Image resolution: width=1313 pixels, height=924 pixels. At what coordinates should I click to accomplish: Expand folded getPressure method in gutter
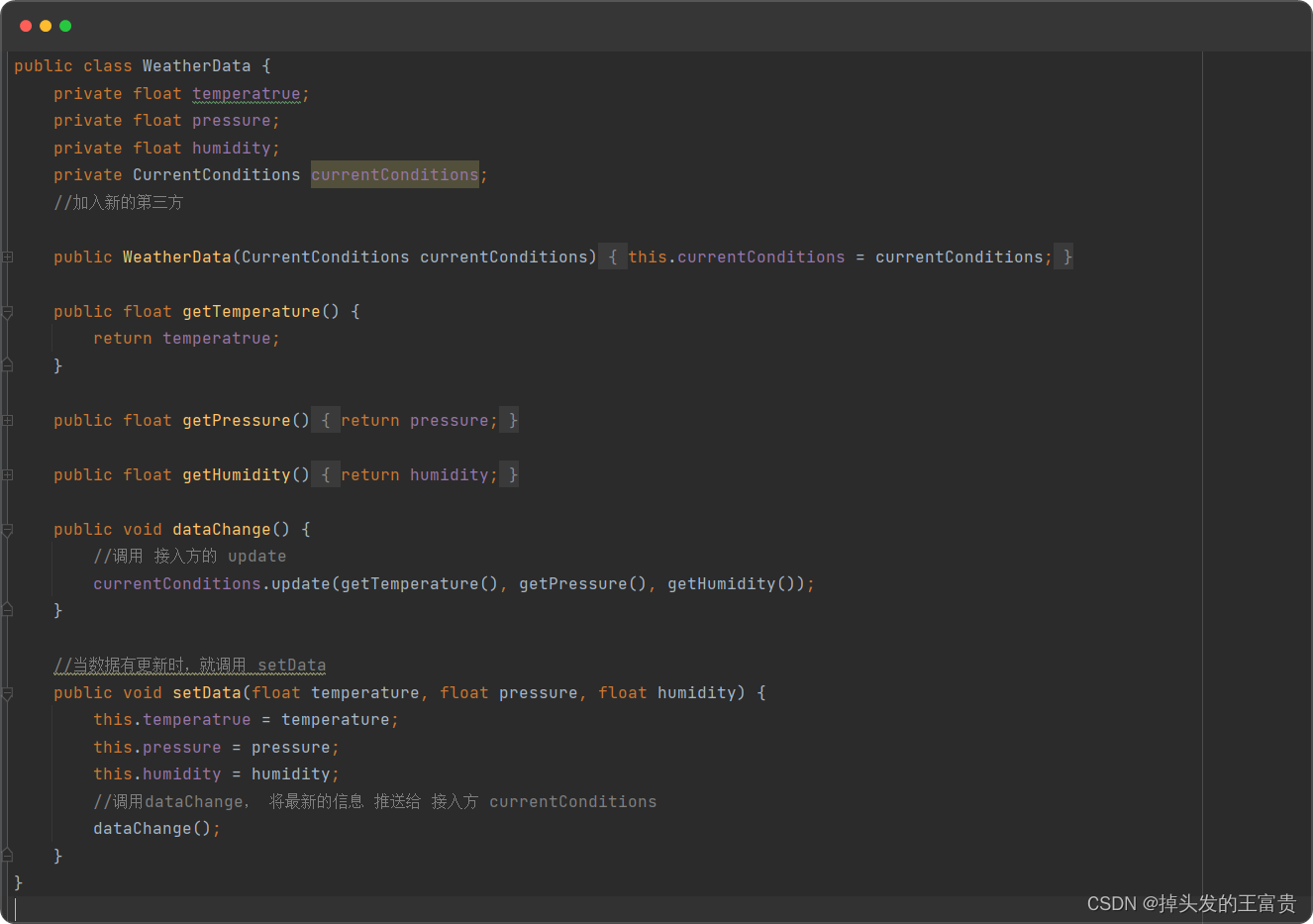point(7,421)
